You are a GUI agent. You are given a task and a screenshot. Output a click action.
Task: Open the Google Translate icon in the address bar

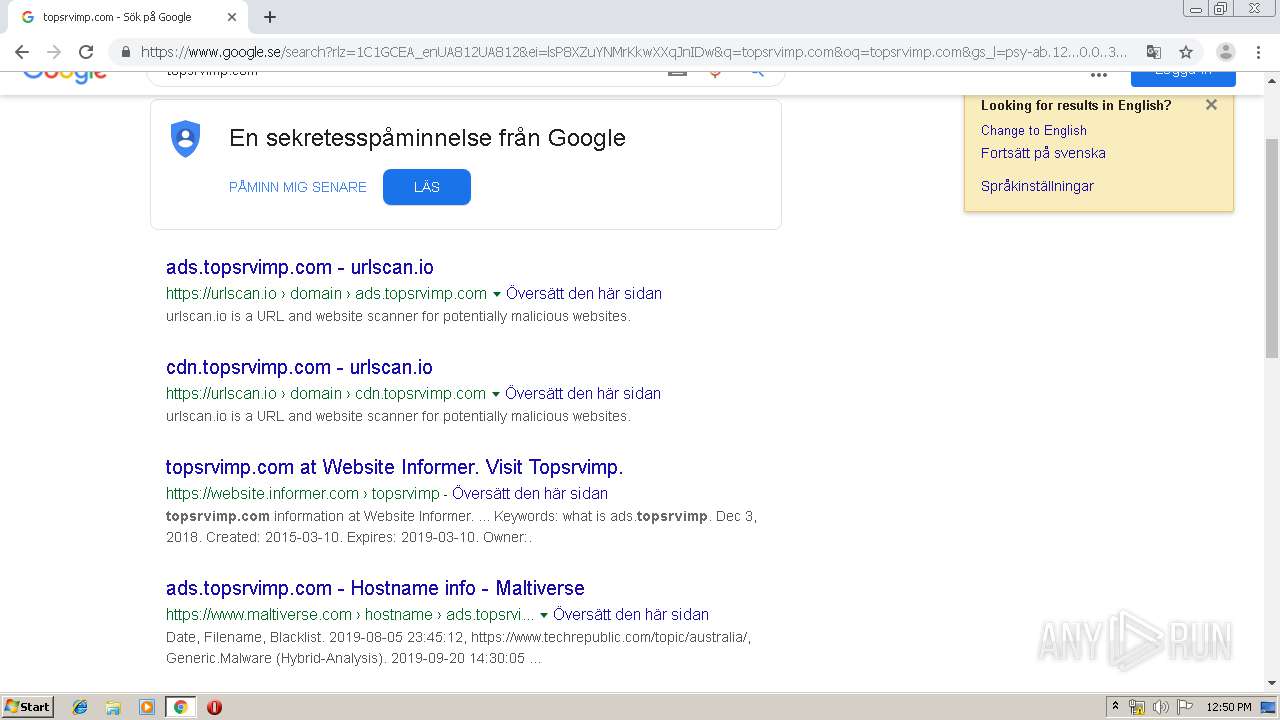click(1153, 52)
